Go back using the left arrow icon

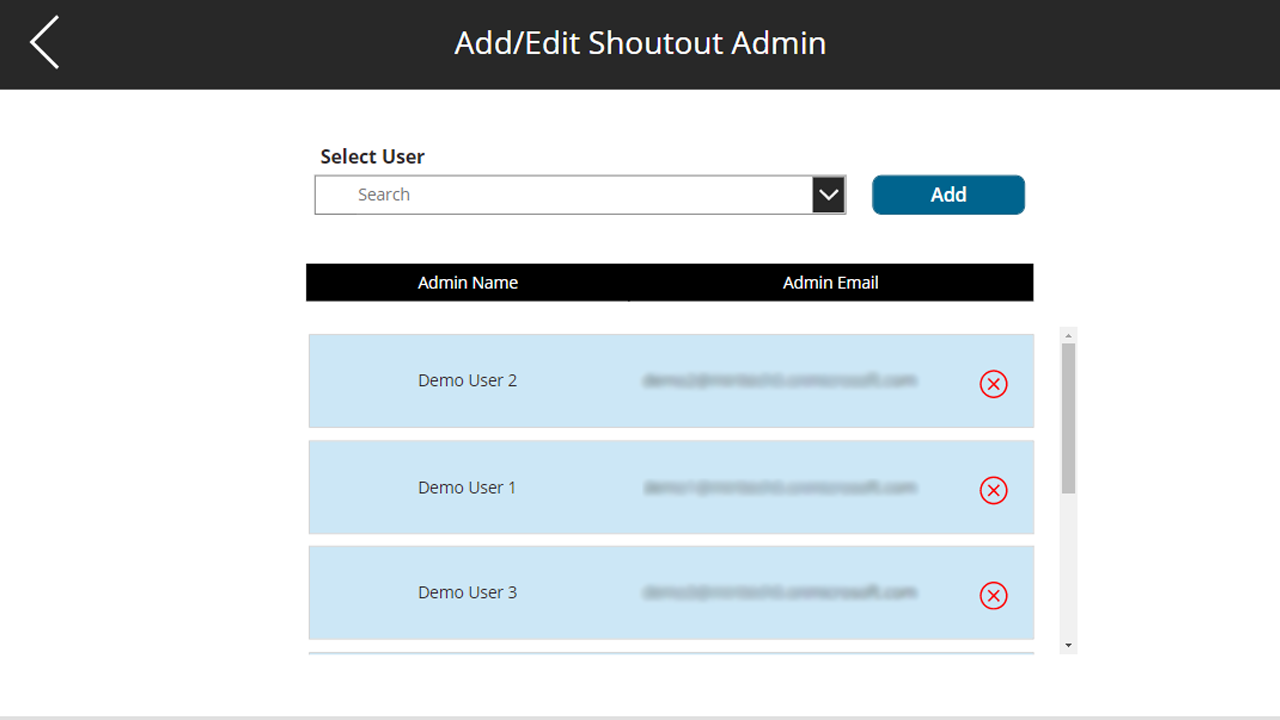click(45, 43)
